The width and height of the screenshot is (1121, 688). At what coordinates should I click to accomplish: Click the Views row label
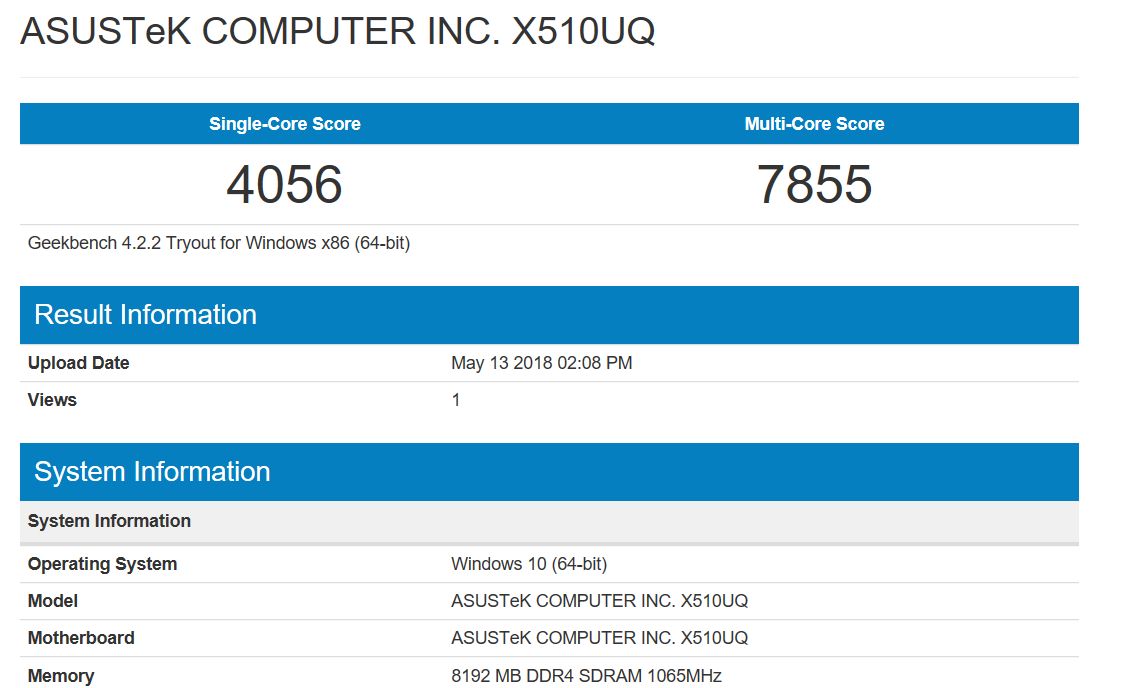52,400
